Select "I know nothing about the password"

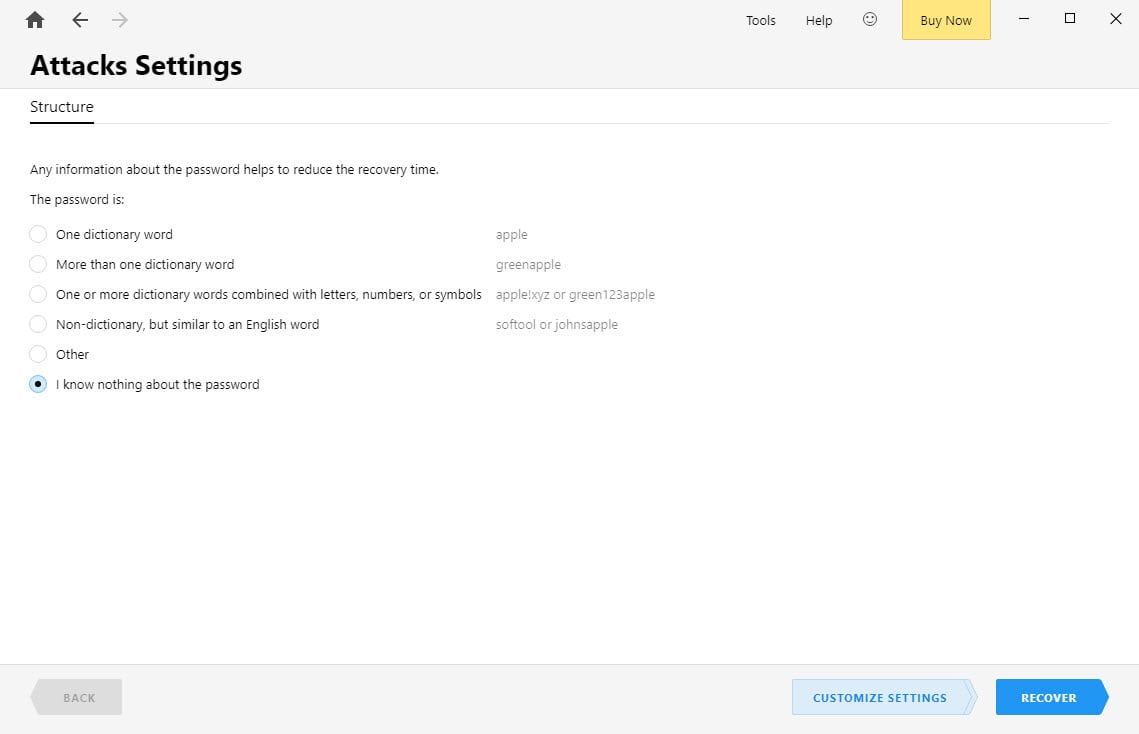tap(38, 384)
